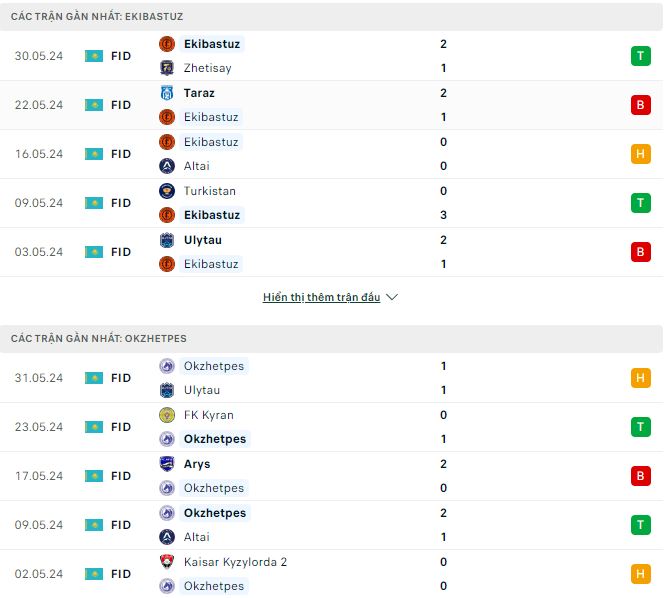Click the Các trận gần nhất: Okzhetpes header
668x598 pixels.
click(x=99, y=339)
